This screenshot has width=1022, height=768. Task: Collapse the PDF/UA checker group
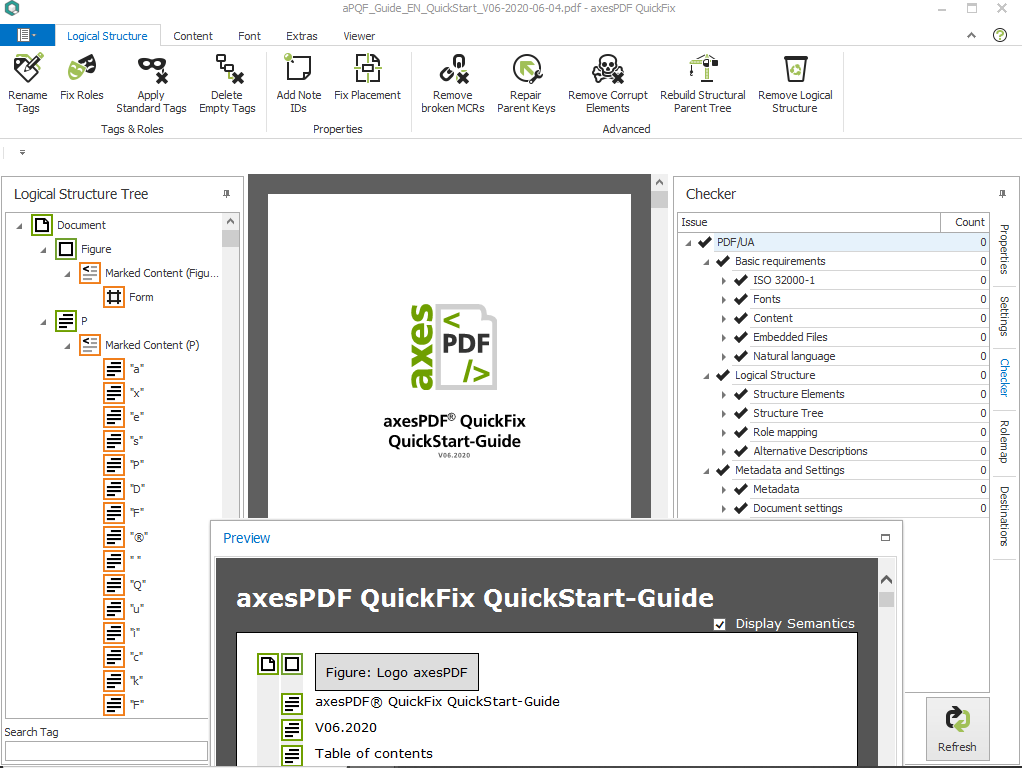(x=688, y=243)
